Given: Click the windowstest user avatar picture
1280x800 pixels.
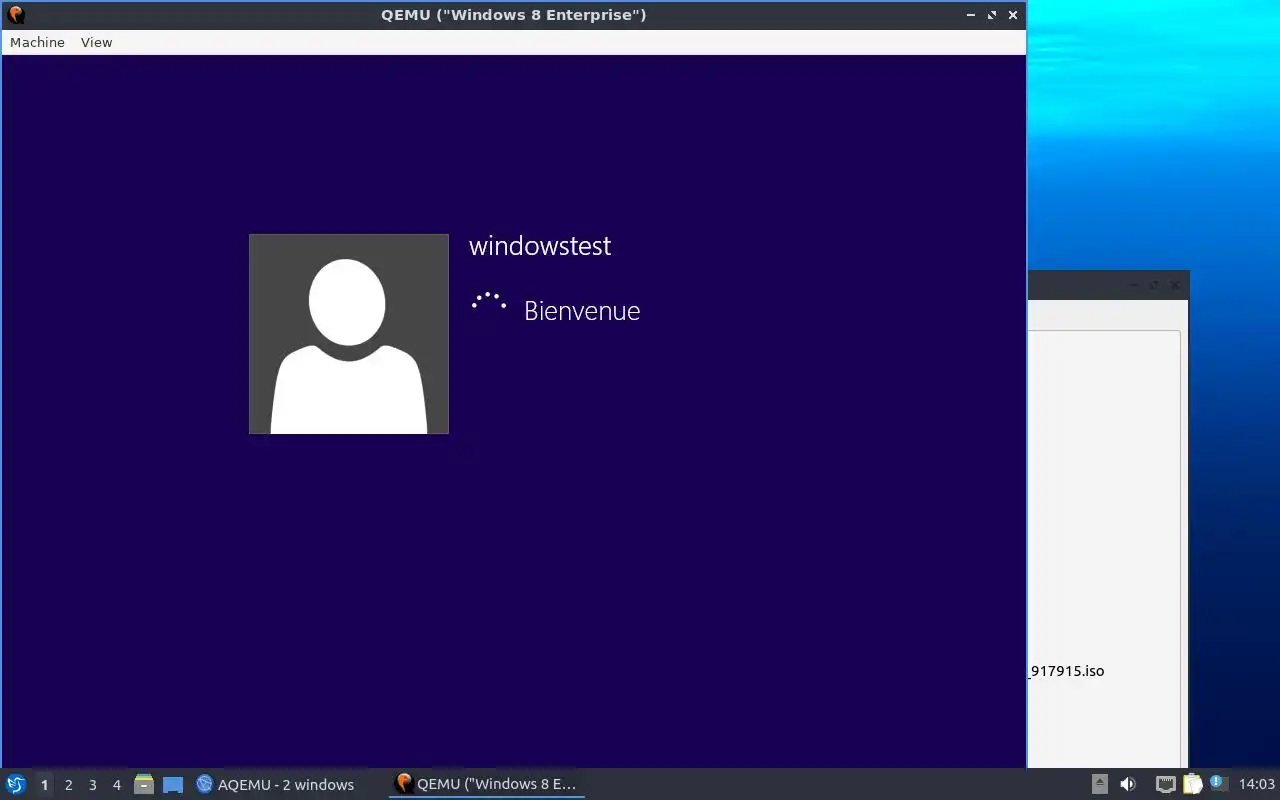Looking at the screenshot, I should [x=349, y=334].
